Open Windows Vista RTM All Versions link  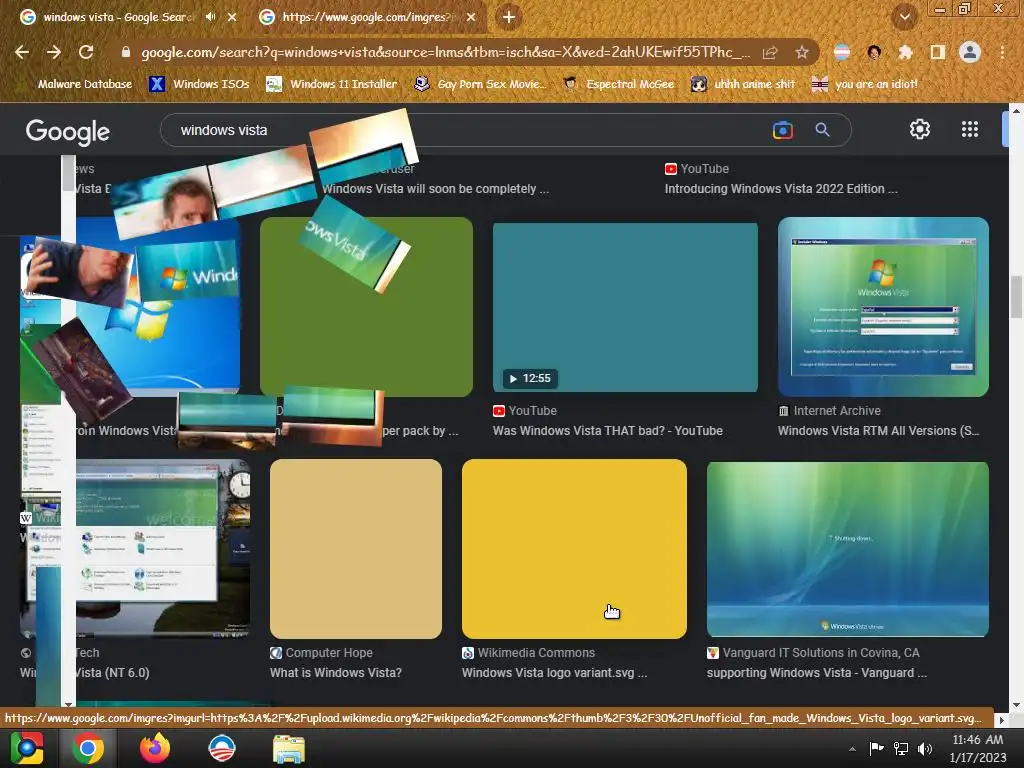[x=878, y=430]
